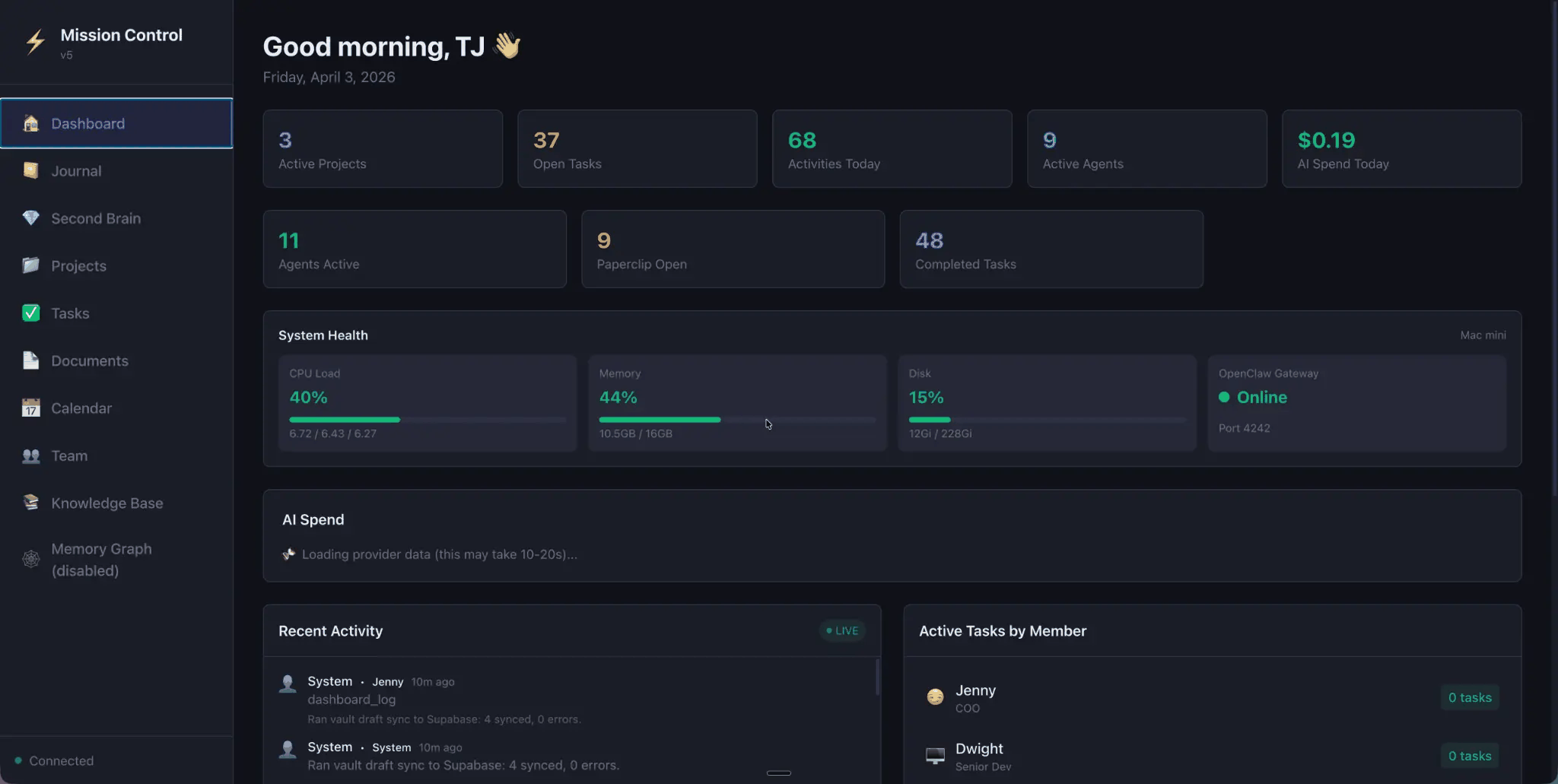1558x784 pixels.
Task: Click the Open Tasks stat card
Action: point(637,149)
